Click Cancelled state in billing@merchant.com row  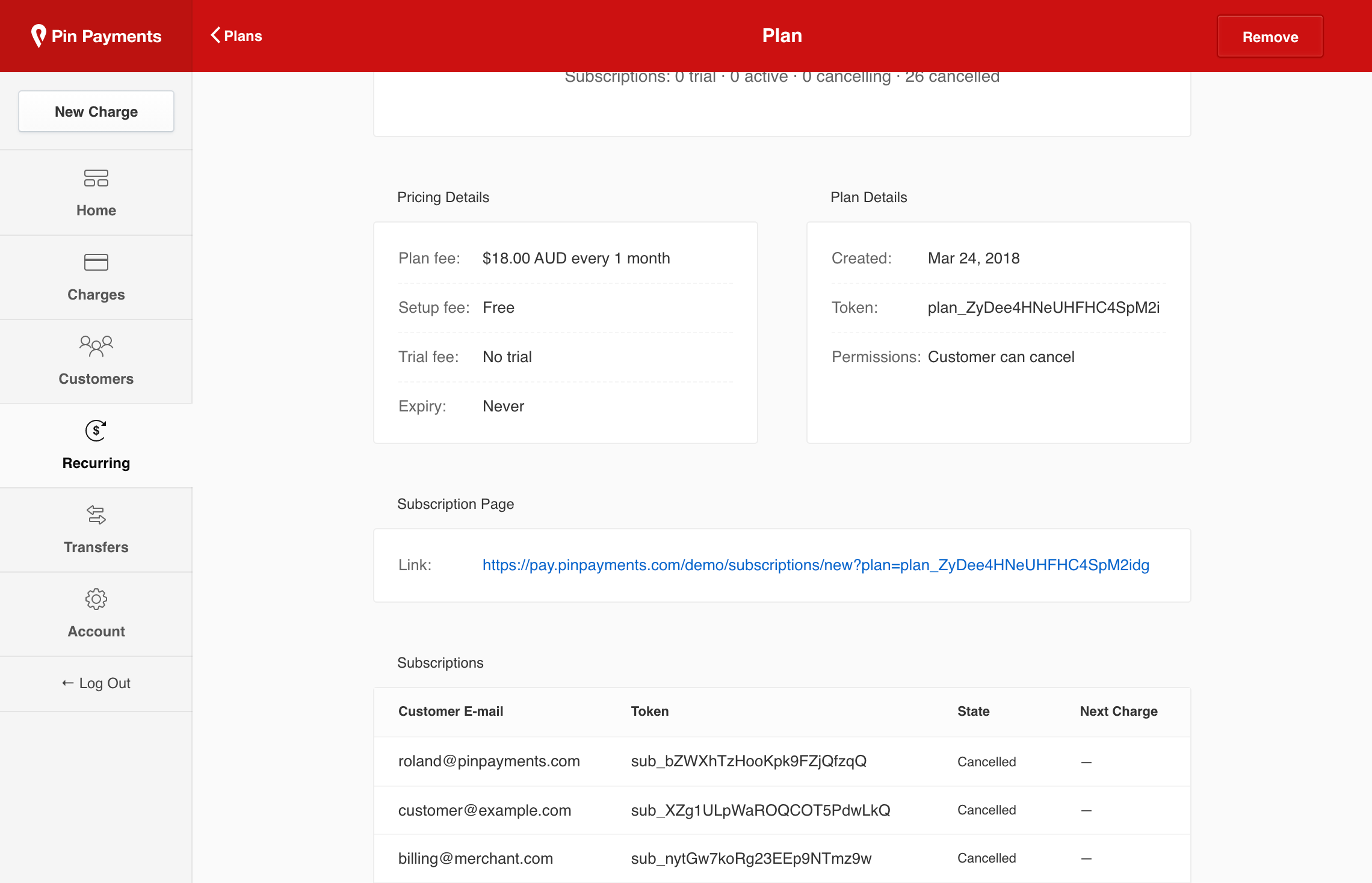tap(987, 858)
